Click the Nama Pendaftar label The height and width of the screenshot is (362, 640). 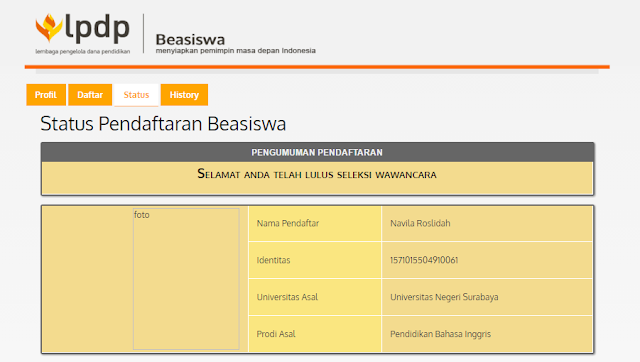coord(288,223)
